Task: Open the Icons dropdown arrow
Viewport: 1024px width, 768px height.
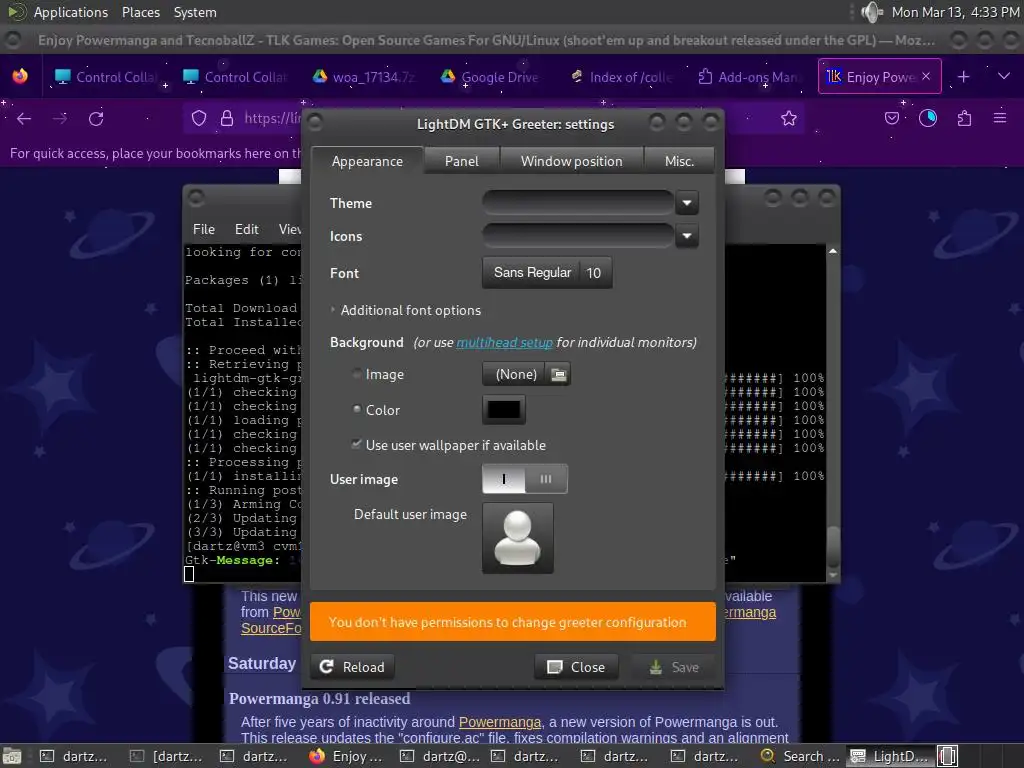Action: tap(686, 236)
